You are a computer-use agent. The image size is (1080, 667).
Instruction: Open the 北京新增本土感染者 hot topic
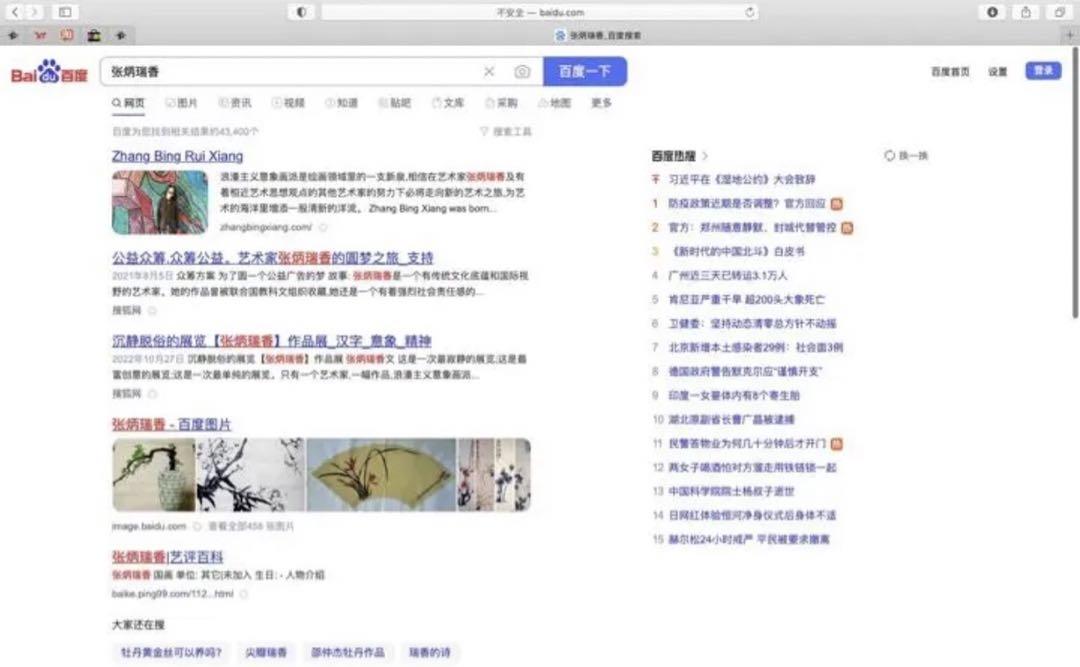(x=756, y=347)
